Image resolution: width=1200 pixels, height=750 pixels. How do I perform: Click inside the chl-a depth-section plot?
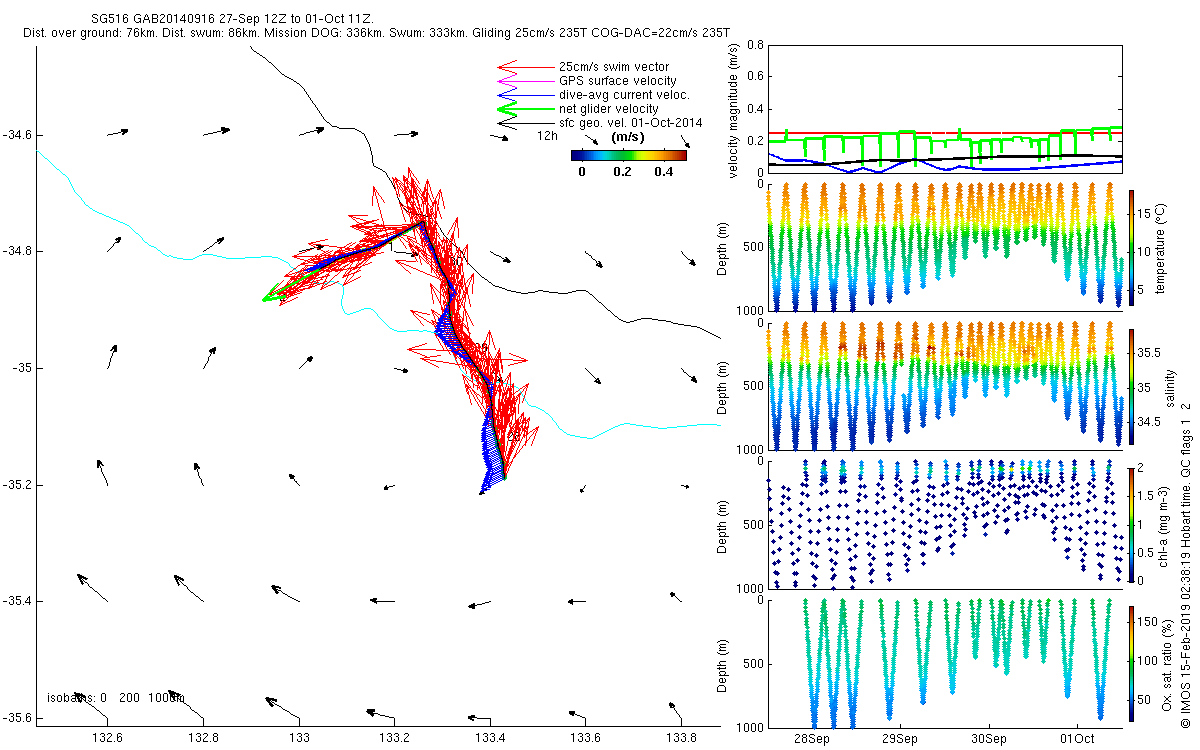point(944,524)
